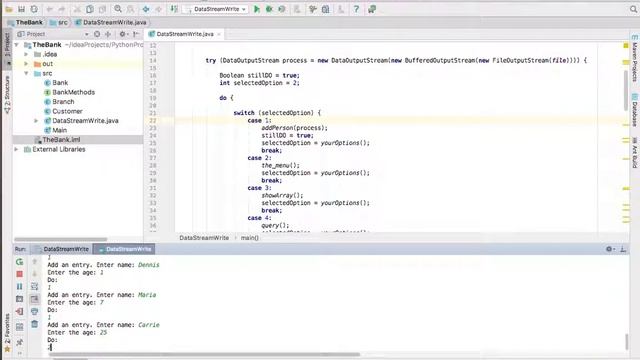Viewport: 640px width, 360px height.
Task: Undo last change with back arrow icon
Action: point(50,9)
